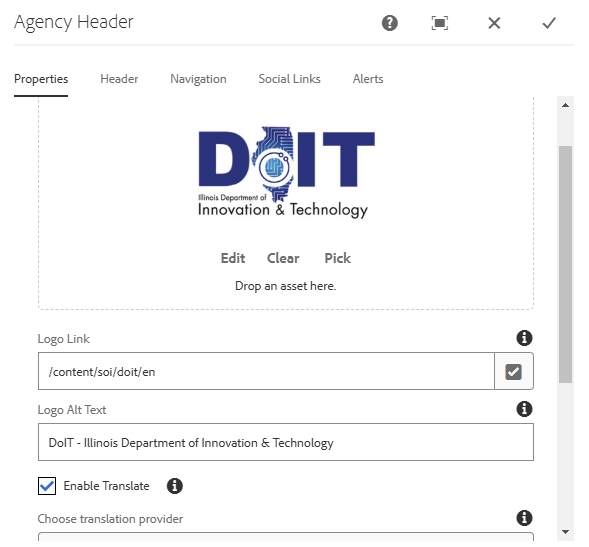
Task: Click the scrollbar up arrow
Action: 565,105
